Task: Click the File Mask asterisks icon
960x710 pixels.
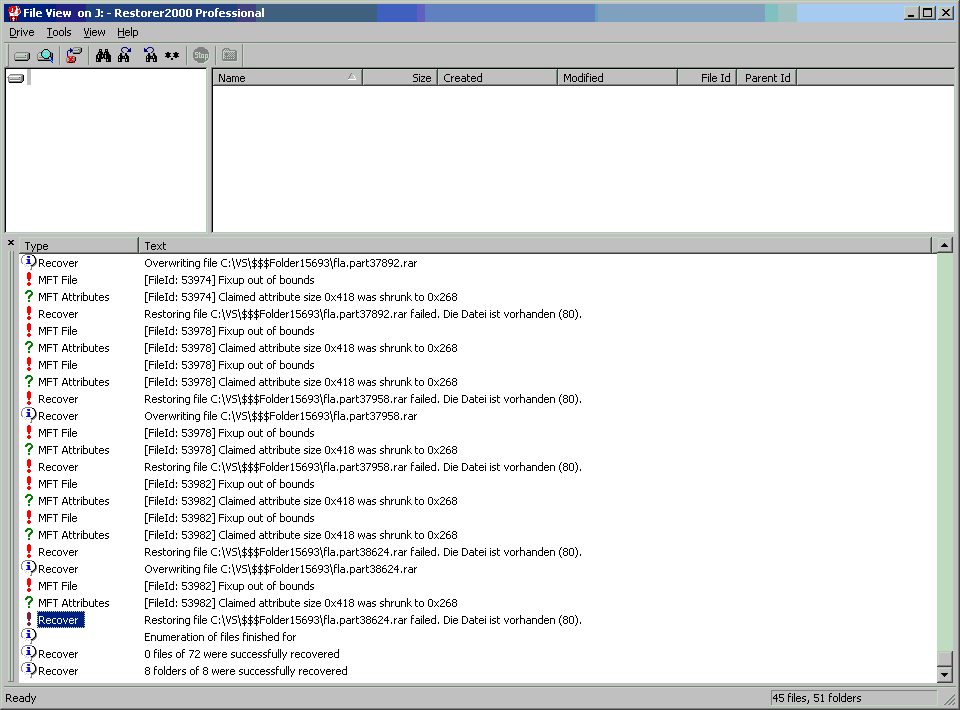Action: coord(172,56)
